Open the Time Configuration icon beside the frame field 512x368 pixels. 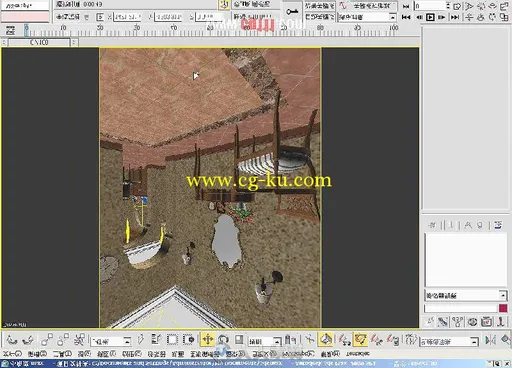[457, 6]
